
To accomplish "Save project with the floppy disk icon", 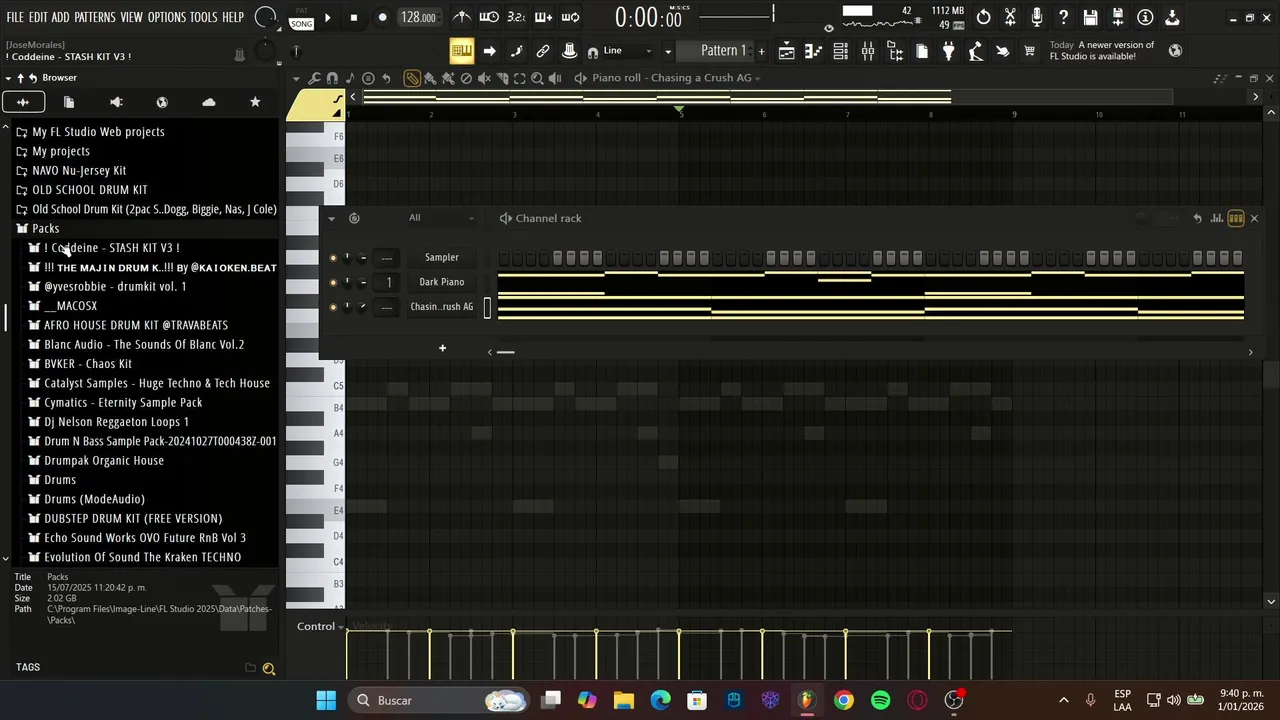I will click(1091, 17).
